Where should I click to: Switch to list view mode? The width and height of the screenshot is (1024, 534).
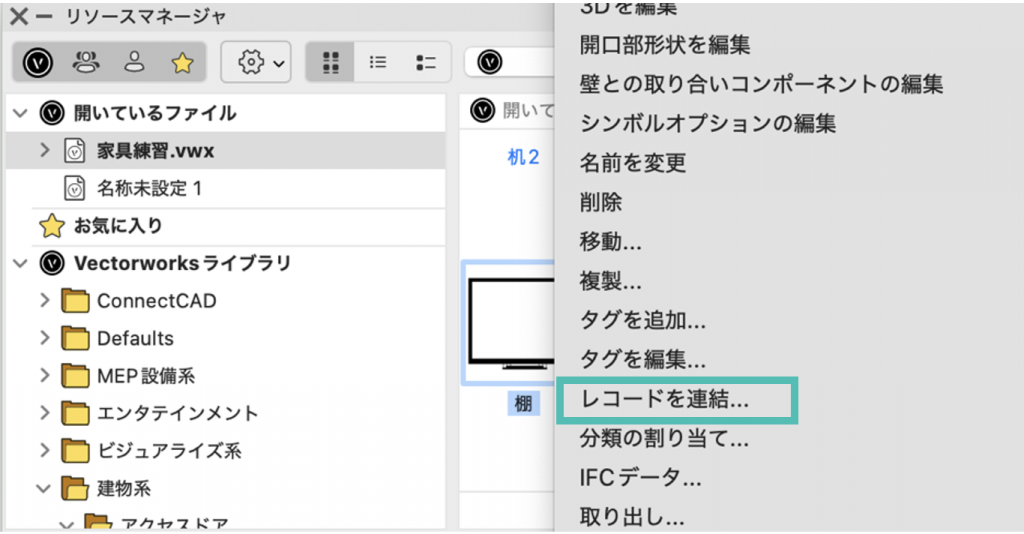pos(378,63)
